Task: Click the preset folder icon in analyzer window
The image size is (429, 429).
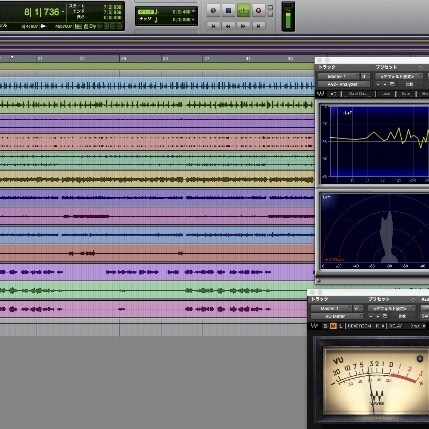Action: 392,84
